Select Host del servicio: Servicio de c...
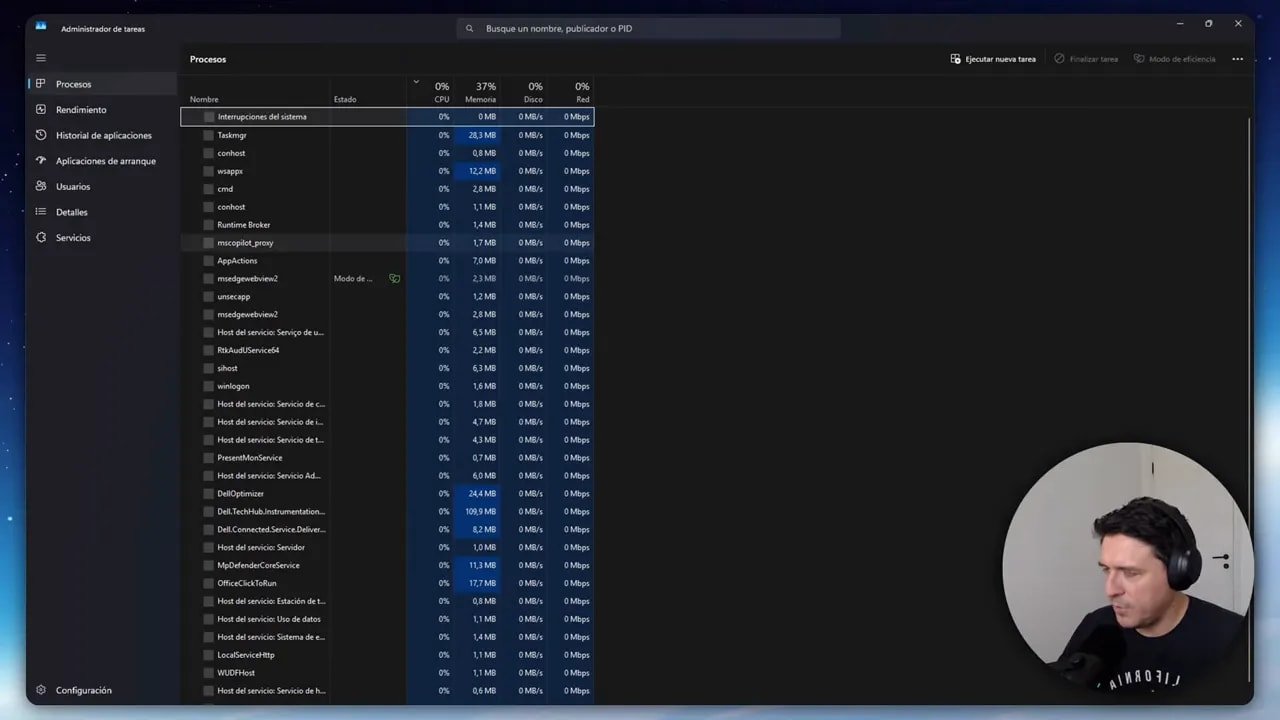The width and height of the screenshot is (1280, 720). click(x=387, y=404)
